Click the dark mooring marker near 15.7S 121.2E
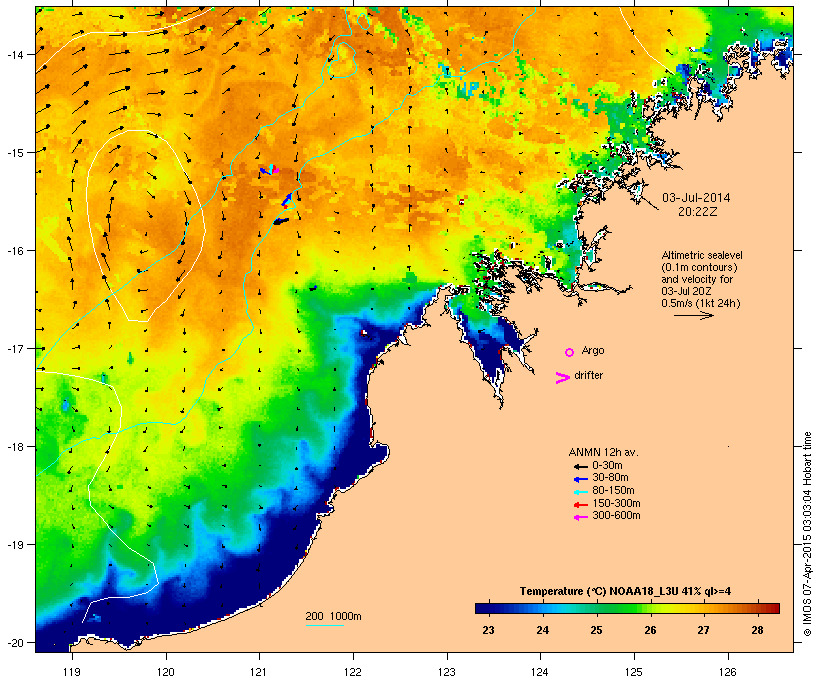Viewport: 820px width, 680px height. (281, 221)
